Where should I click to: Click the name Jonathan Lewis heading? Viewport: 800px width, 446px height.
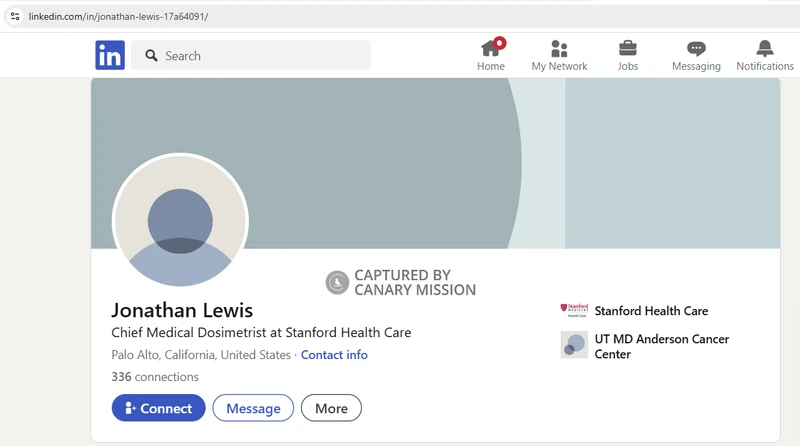point(182,310)
